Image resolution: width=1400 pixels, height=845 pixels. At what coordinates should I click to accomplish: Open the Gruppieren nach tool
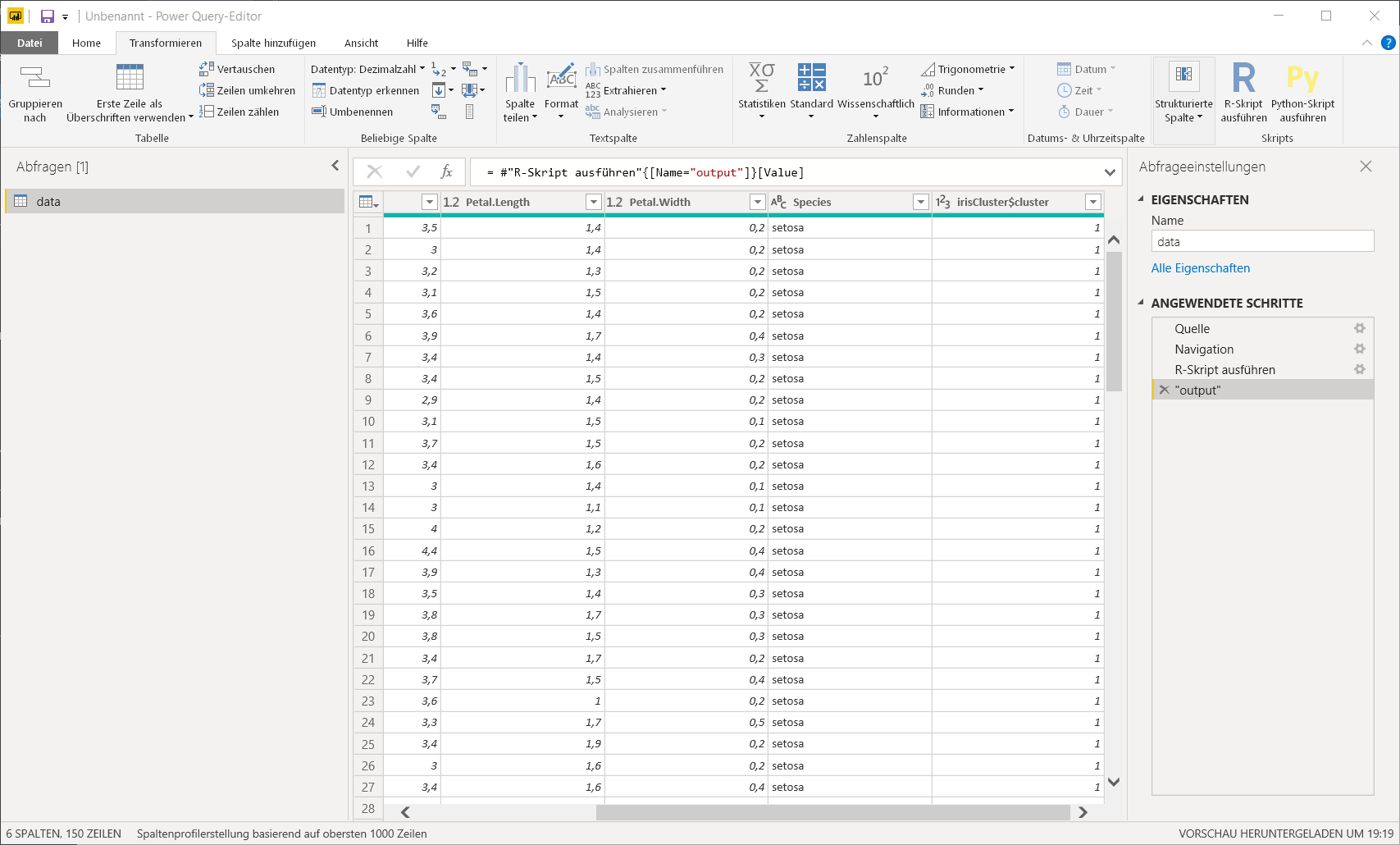(x=35, y=93)
